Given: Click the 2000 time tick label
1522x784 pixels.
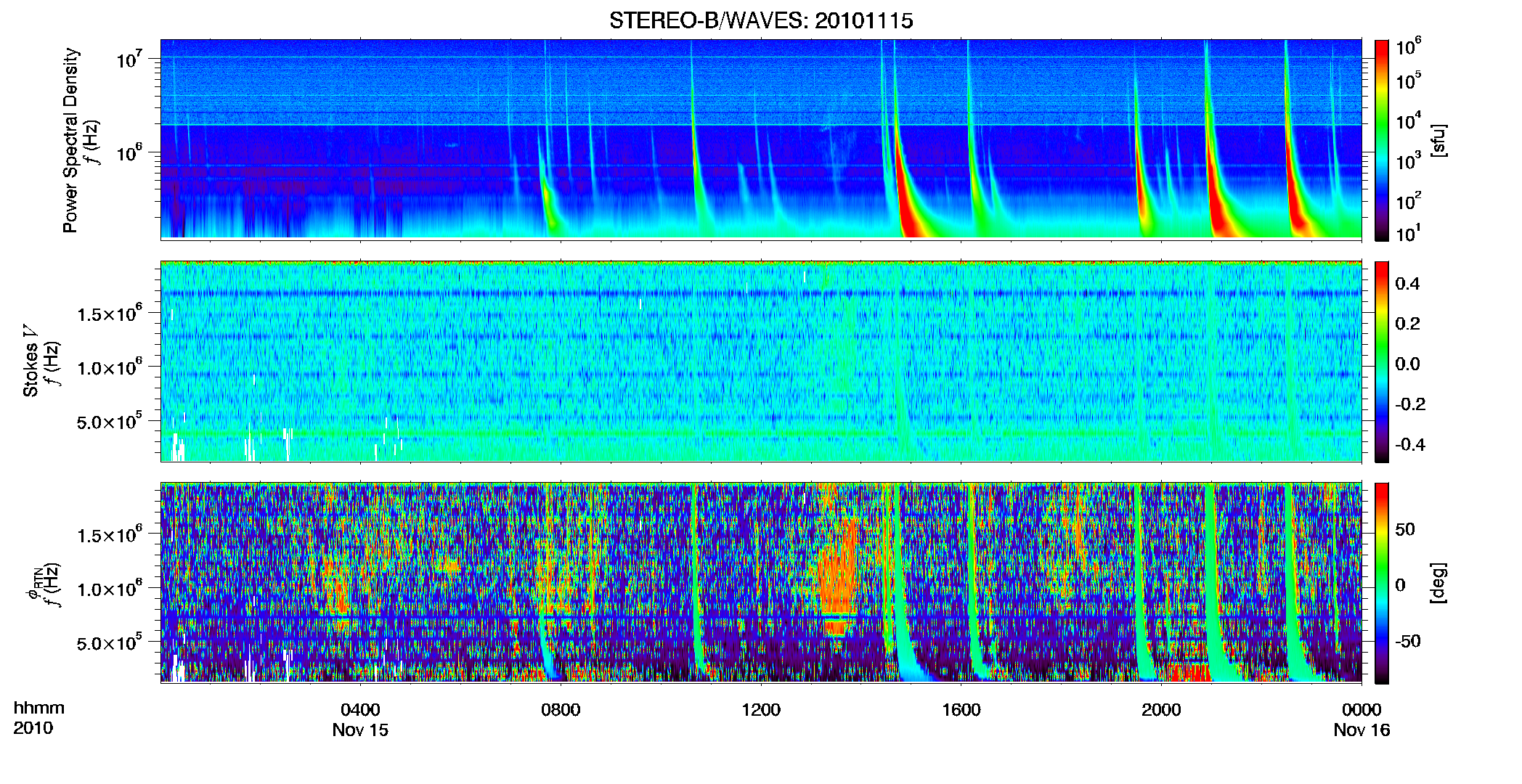Looking at the screenshot, I should [x=1161, y=709].
